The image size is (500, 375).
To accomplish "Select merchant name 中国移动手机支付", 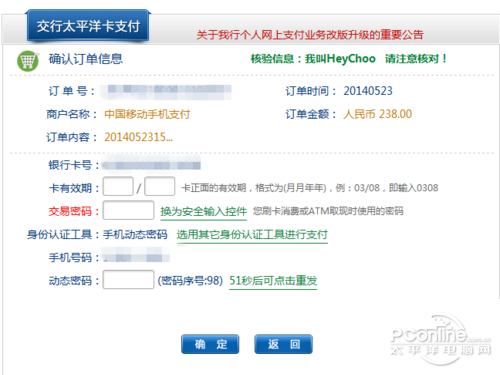I will [147, 114].
